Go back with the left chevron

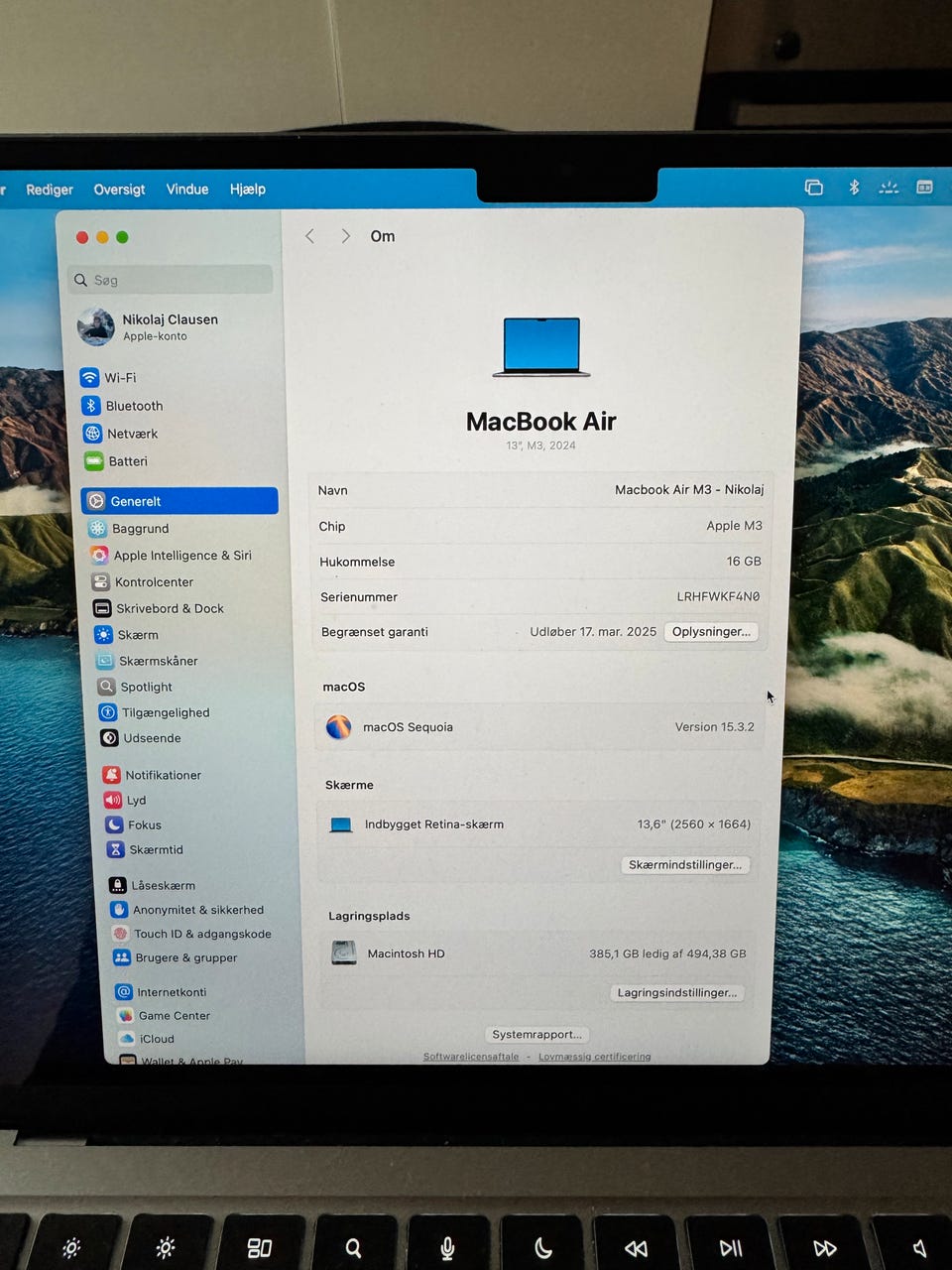[x=310, y=236]
